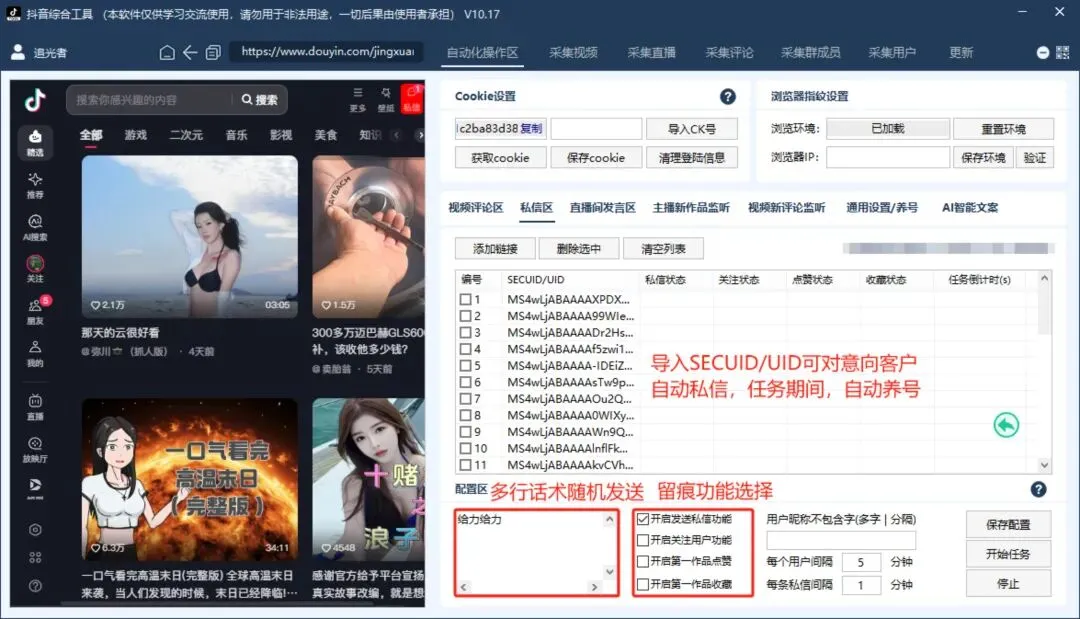Click the 开始任务 button
This screenshot has width=1080, height=619.
pos(1008,554)
